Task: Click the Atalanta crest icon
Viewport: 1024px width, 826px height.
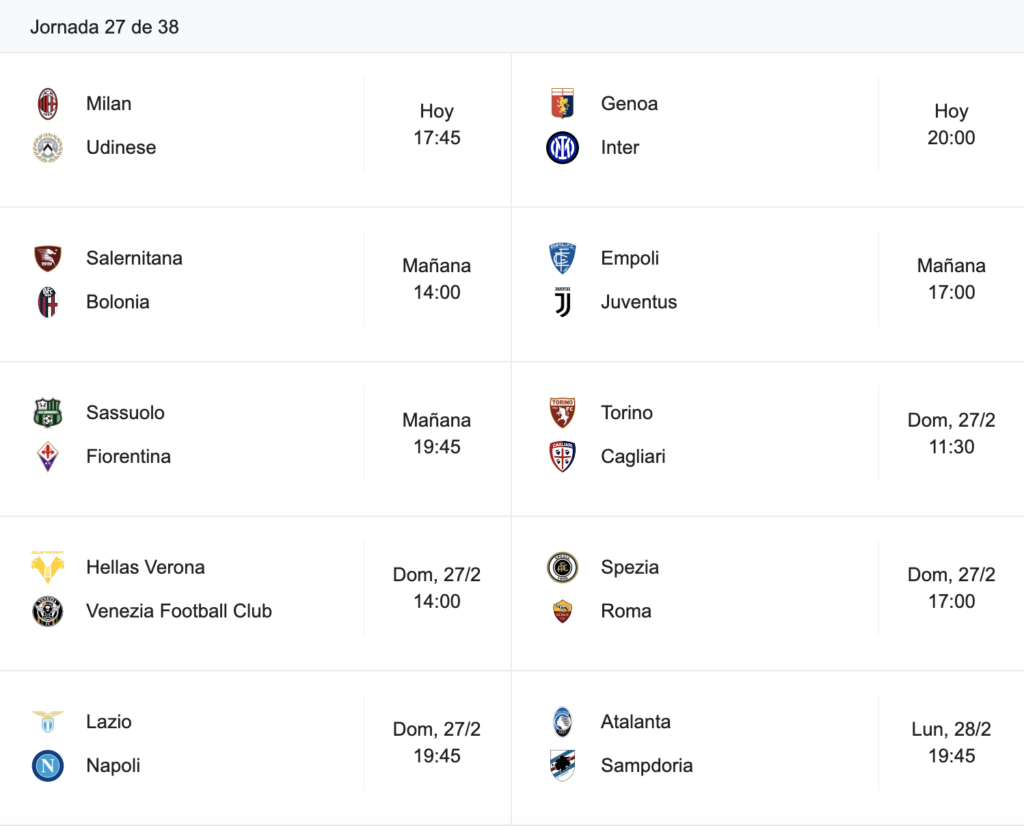Action: [x=562, y=722]
